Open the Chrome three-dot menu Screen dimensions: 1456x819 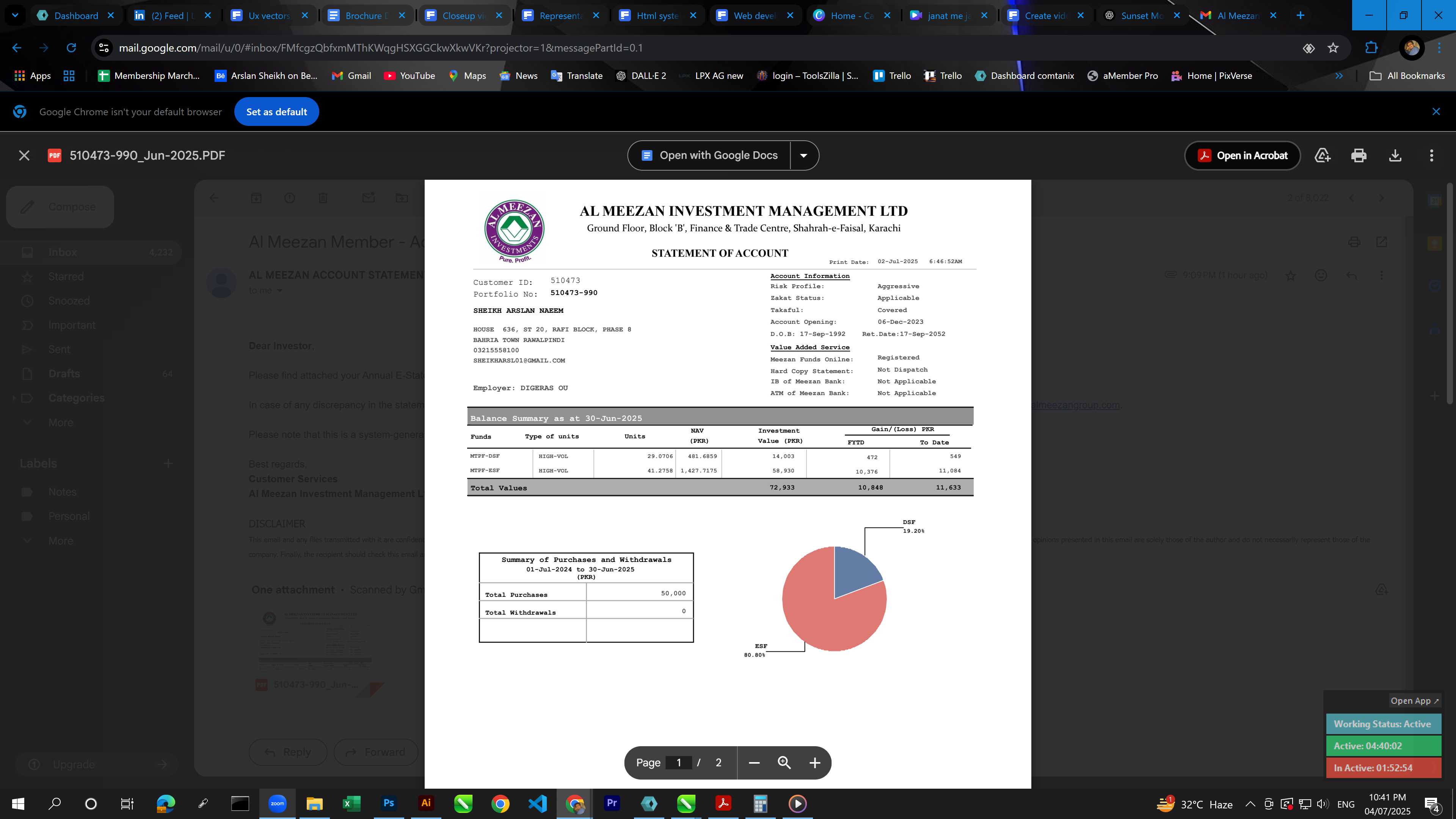click(1439, 48)
